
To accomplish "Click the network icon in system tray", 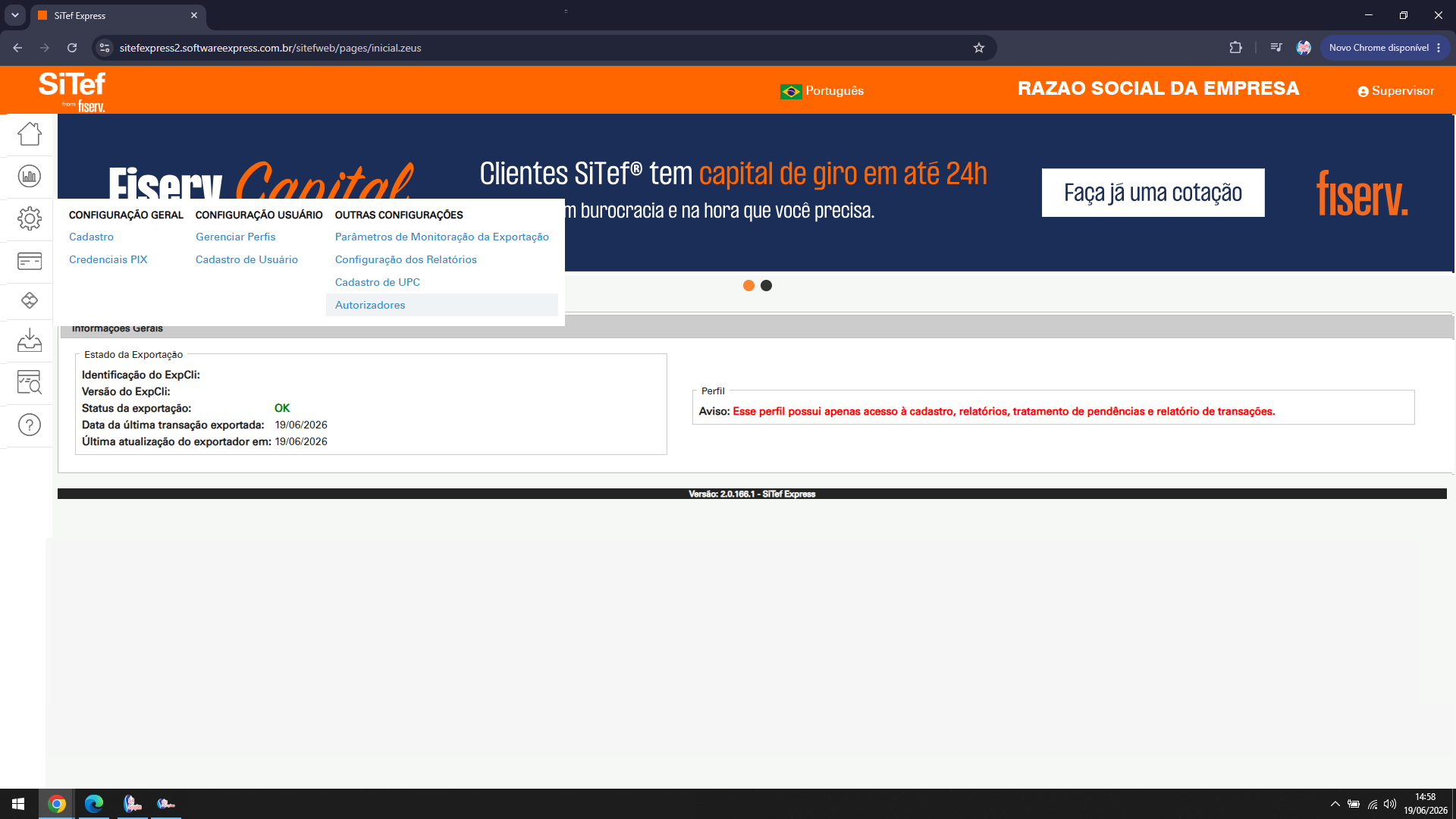I will pos(1373,804).
